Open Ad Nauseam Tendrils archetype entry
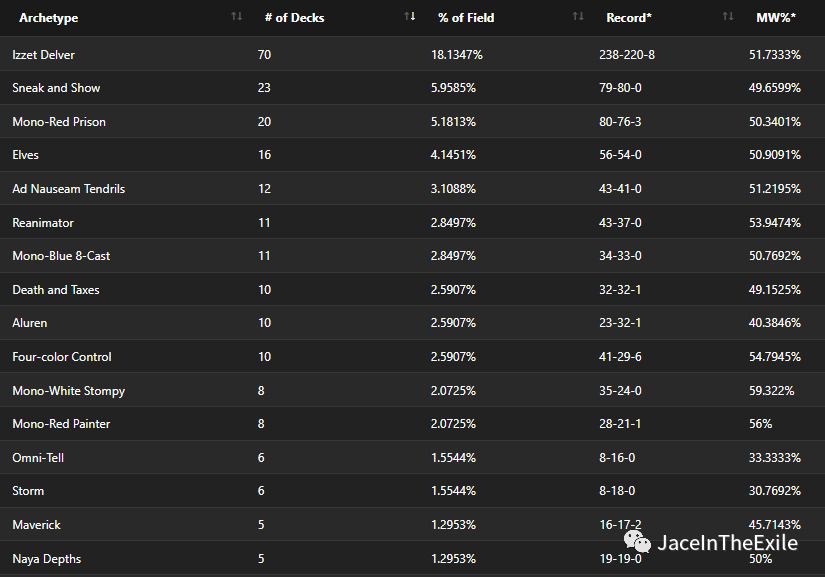Screen dimensions: 825x577 (68, 189)
